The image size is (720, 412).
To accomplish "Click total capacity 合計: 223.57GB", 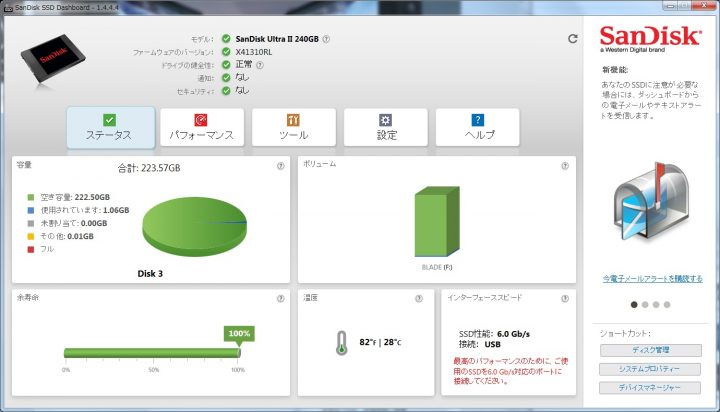I will tap(149, 168).
